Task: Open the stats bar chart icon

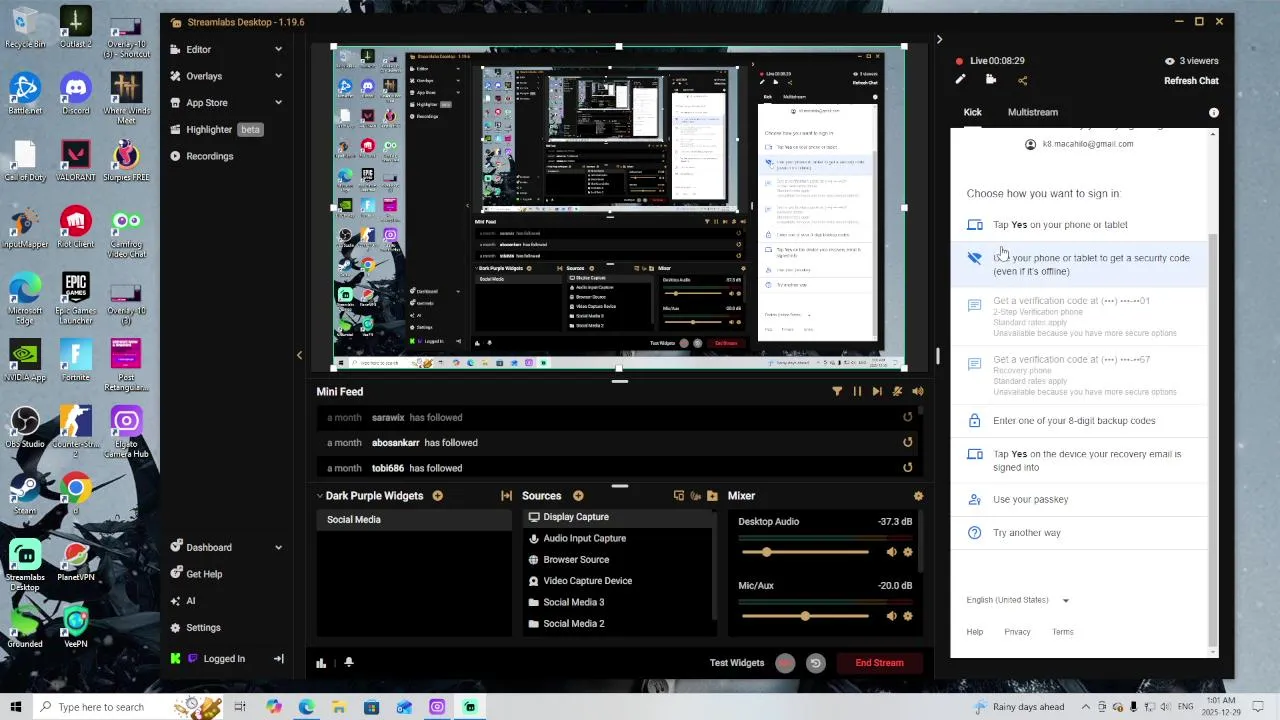Action: pyautogui.click(x=321, y=662)
